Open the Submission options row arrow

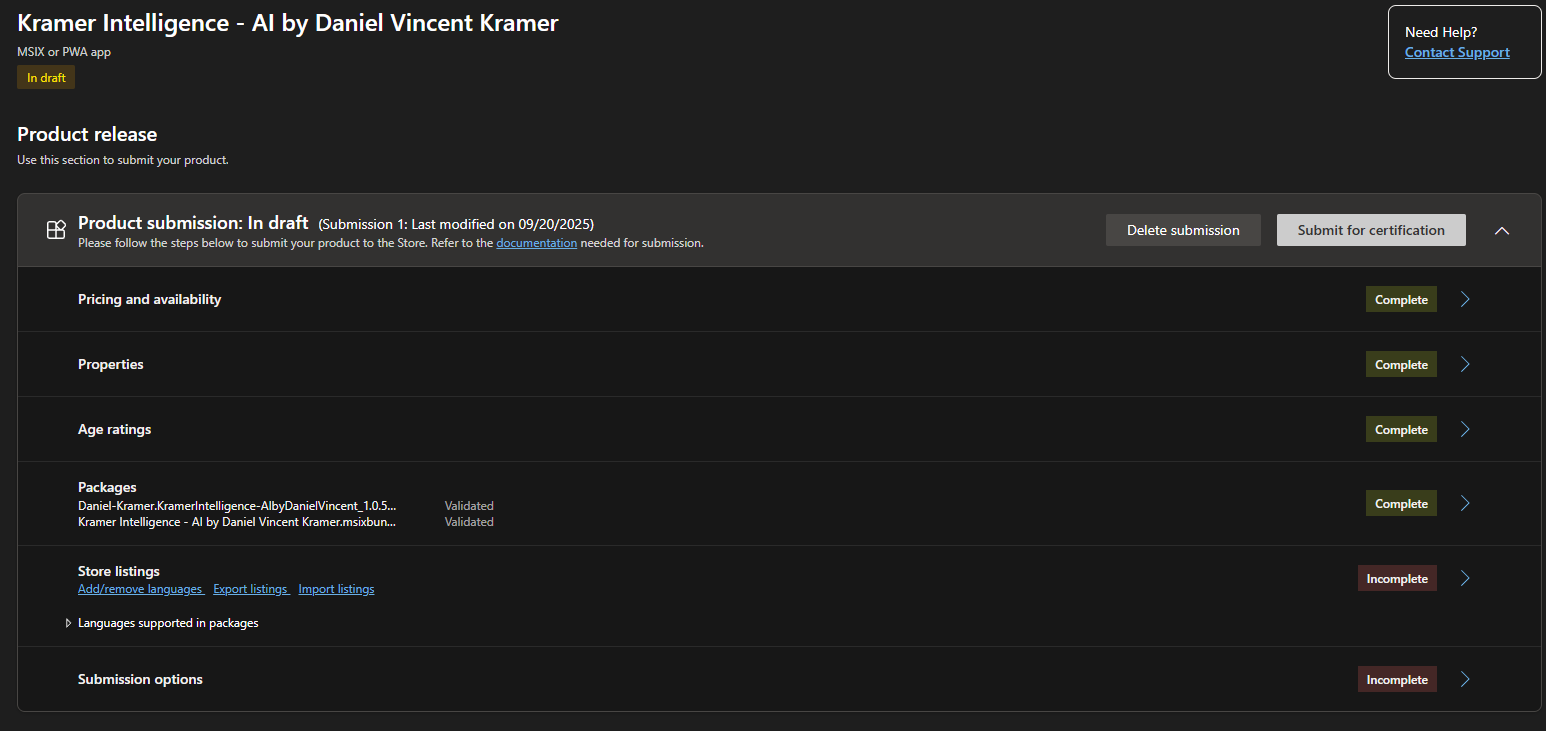pyautogui.click(x=1465, y=679)
